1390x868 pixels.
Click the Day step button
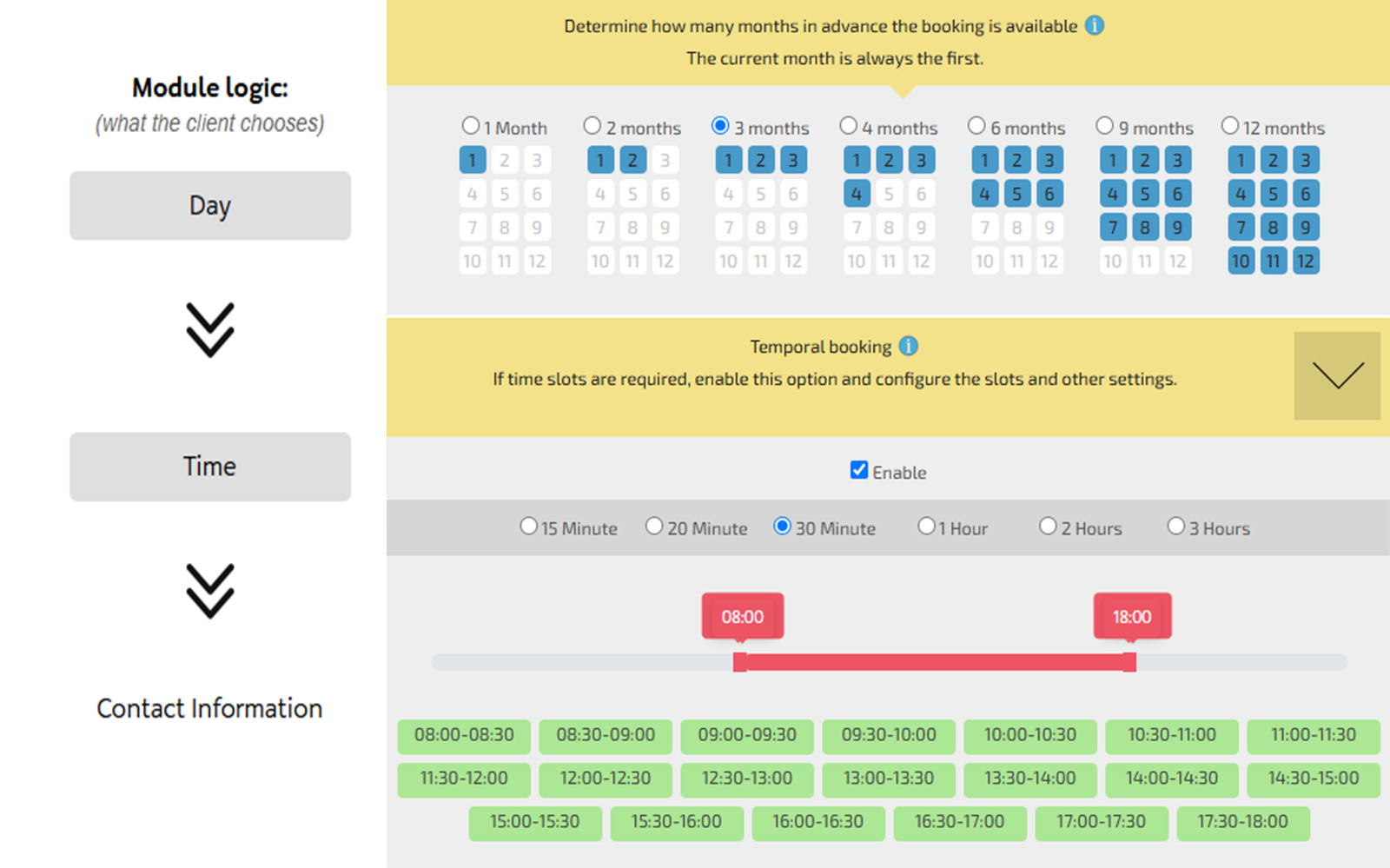coord(210,206)
